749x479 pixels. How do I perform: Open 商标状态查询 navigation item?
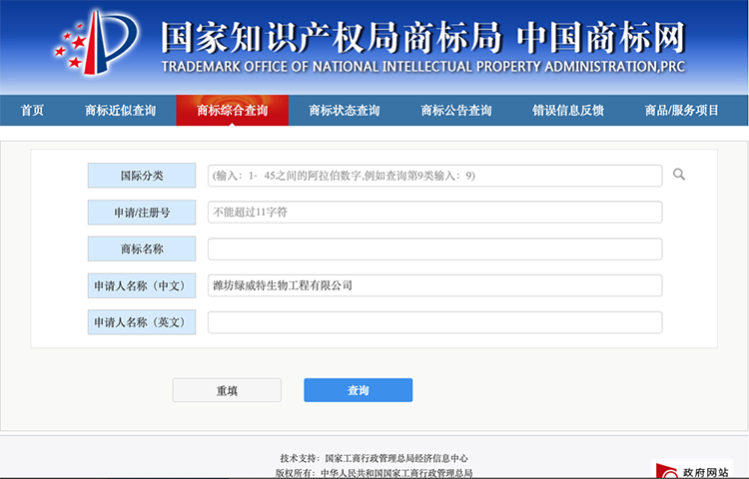click(344, 110)
